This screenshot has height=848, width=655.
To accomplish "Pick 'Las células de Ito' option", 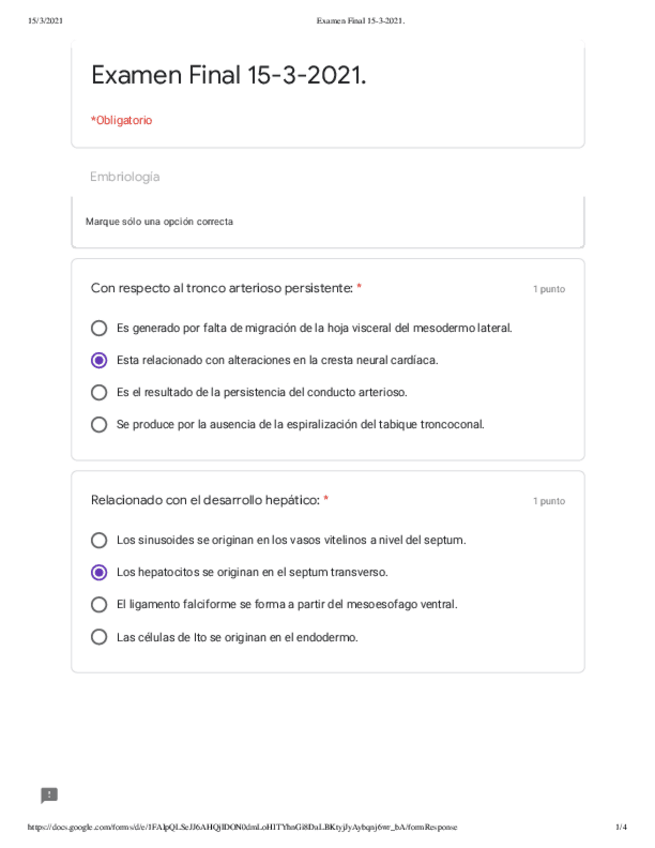I will pyautogui.click(x=99, y=636).
